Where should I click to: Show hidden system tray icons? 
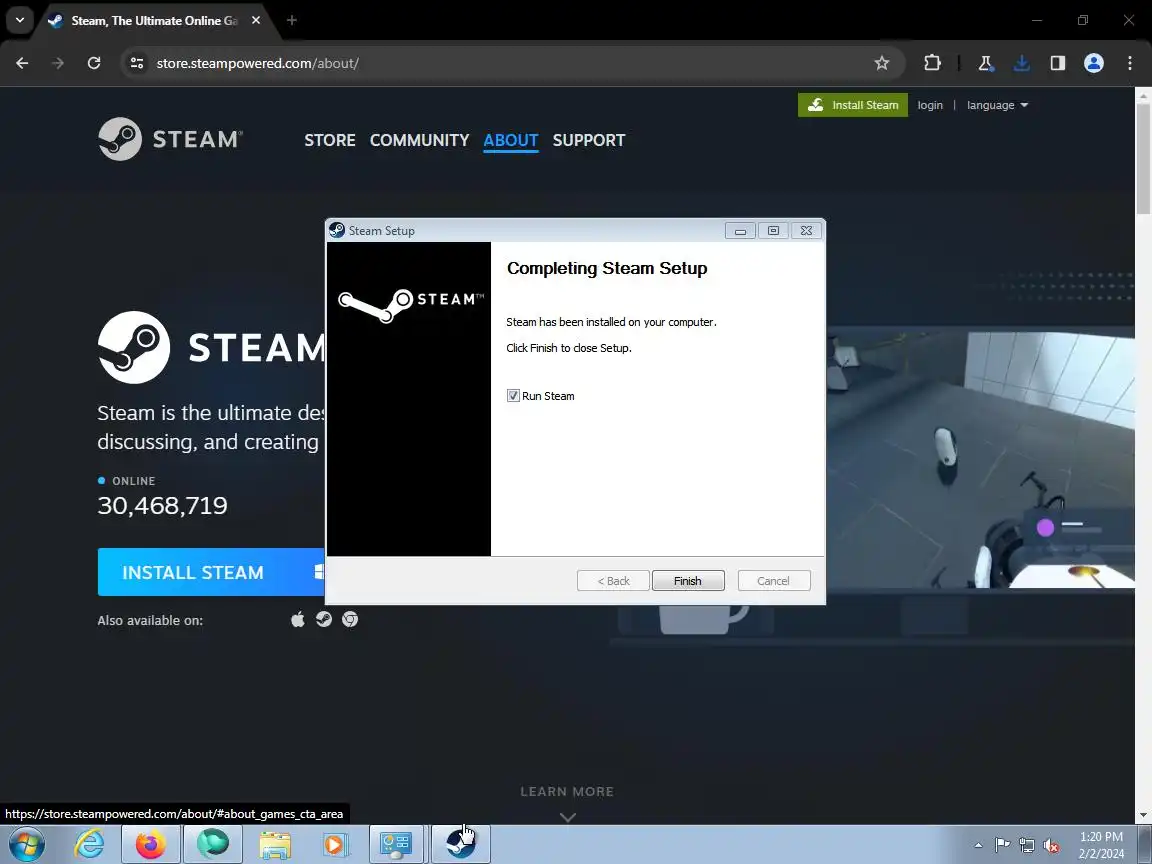point(978,845)
